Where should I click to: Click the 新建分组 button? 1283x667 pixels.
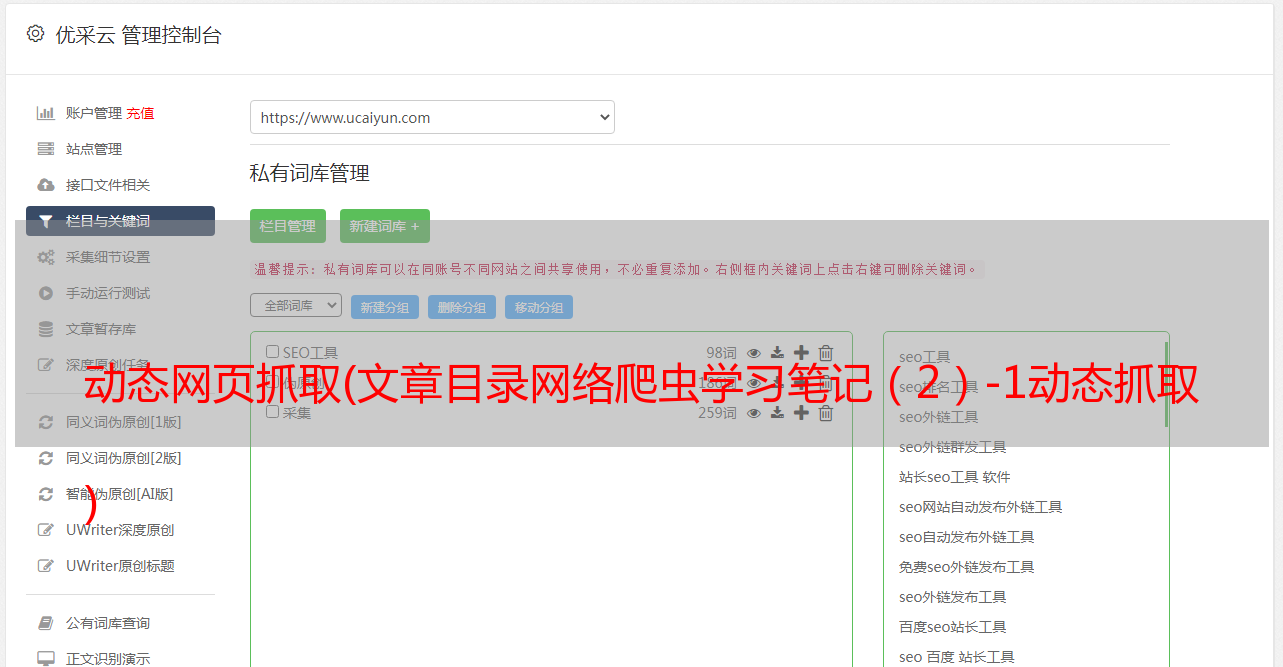point(385,307)
